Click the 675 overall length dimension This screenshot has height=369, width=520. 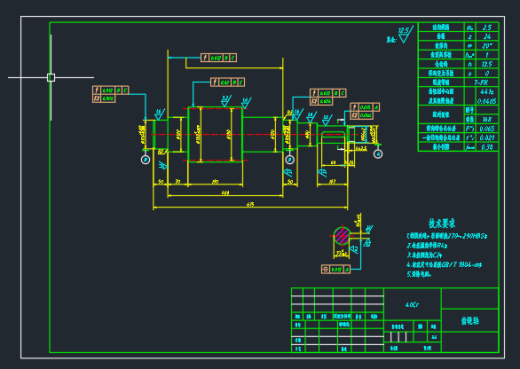click(250, 205)
